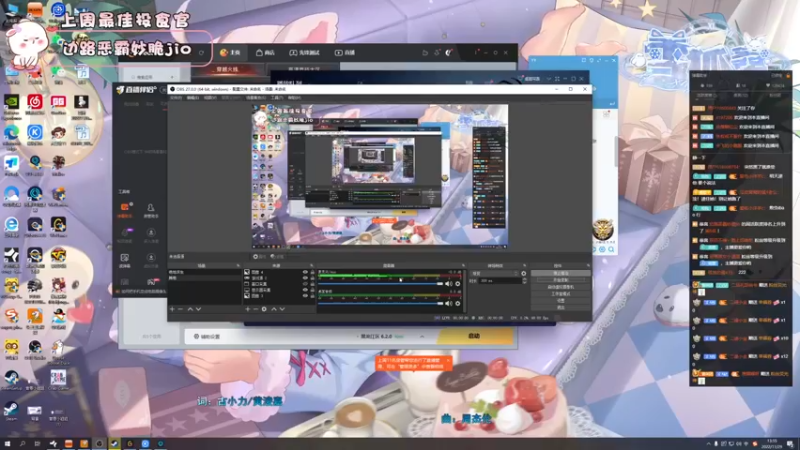Open 文件 menu in OBS

click(x=176, y=97)
